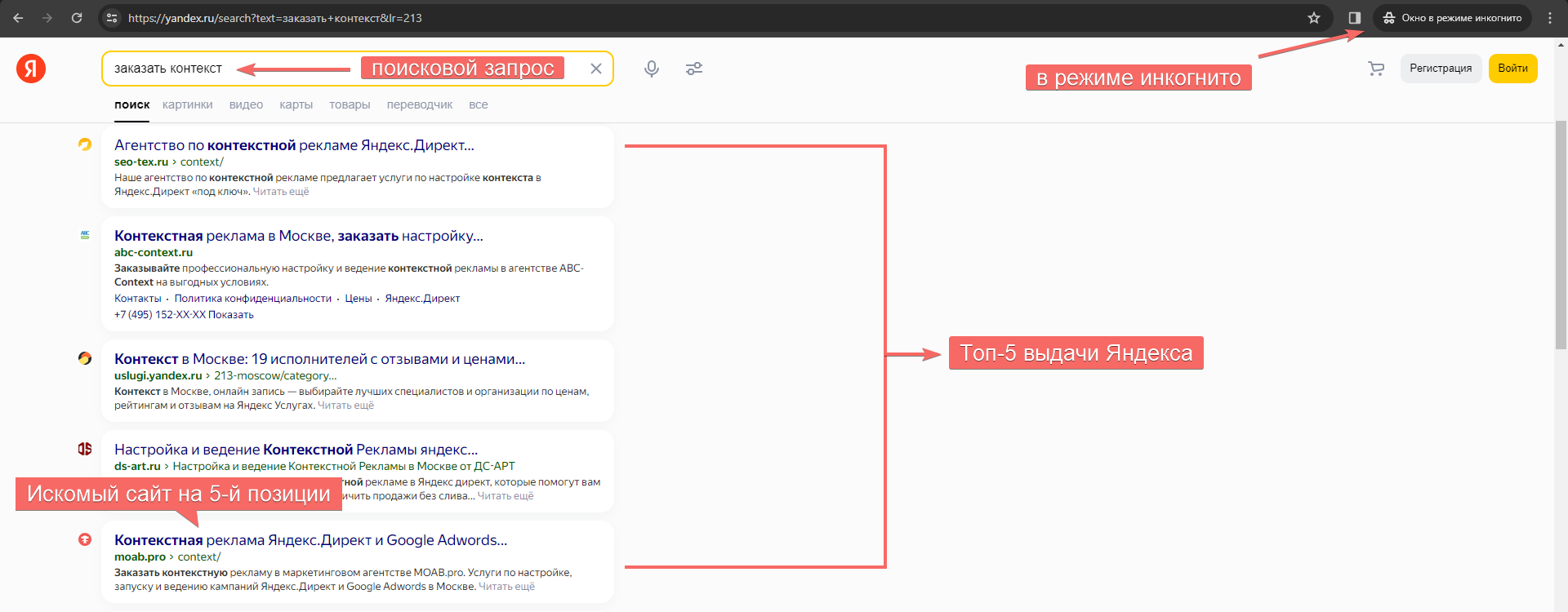Screen dimensions: 1568x612
Task: Expand 'Читать ещё' in moab.pro snippet
Action: [x=507, y=587]
